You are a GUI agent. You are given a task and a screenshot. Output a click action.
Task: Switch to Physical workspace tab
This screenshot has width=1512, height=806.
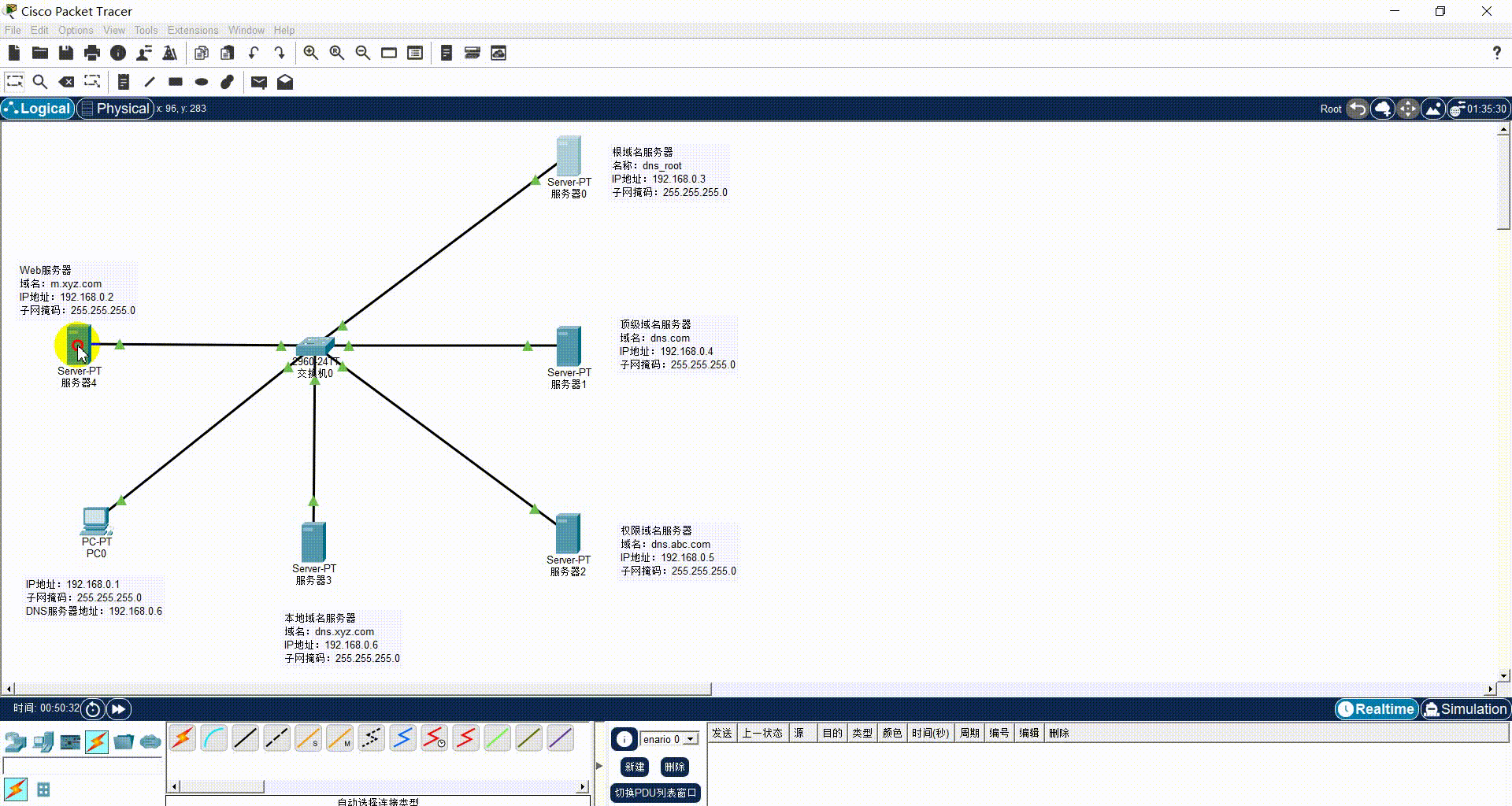tap(115, 109)
